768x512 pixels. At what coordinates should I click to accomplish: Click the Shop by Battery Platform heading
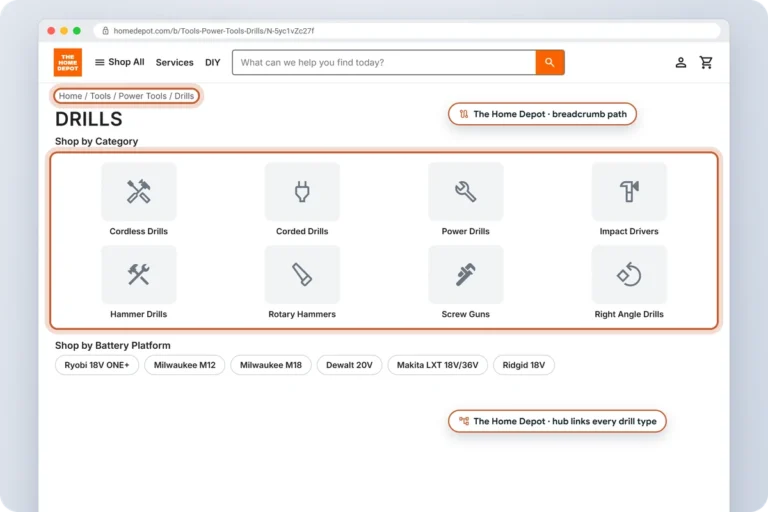113,345
